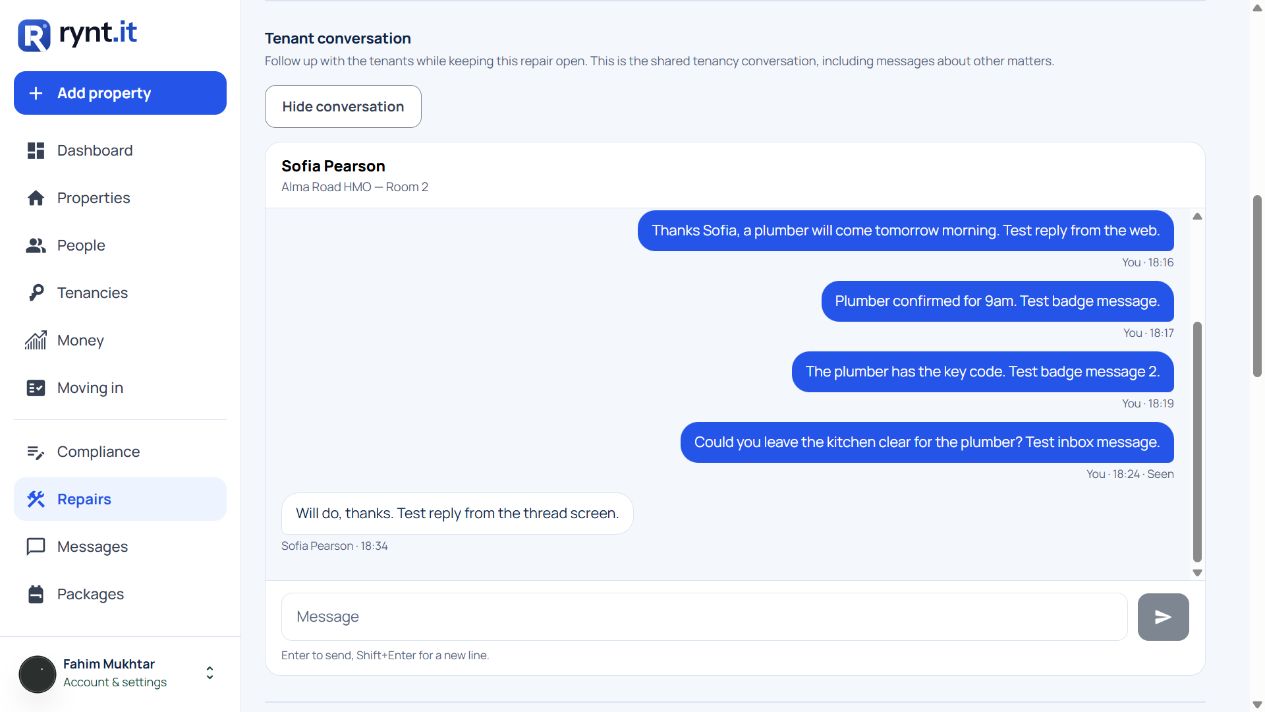Screen dimensions: 1265x712
Task: Click the Sofia Pearson conversation heading
Action: click(333, 166)
